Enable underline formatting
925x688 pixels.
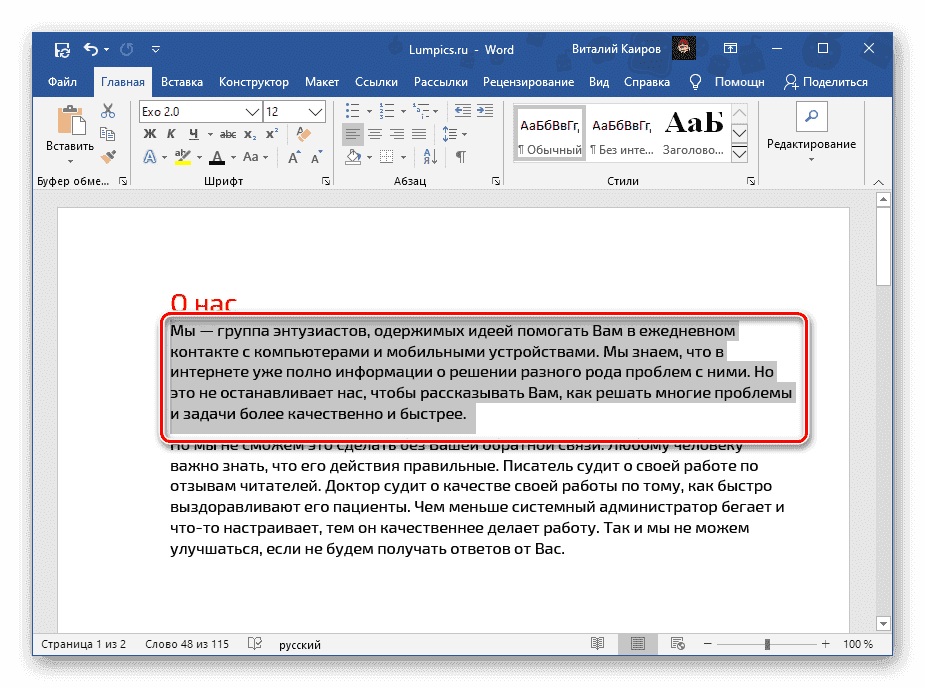[x=193, y=134]
